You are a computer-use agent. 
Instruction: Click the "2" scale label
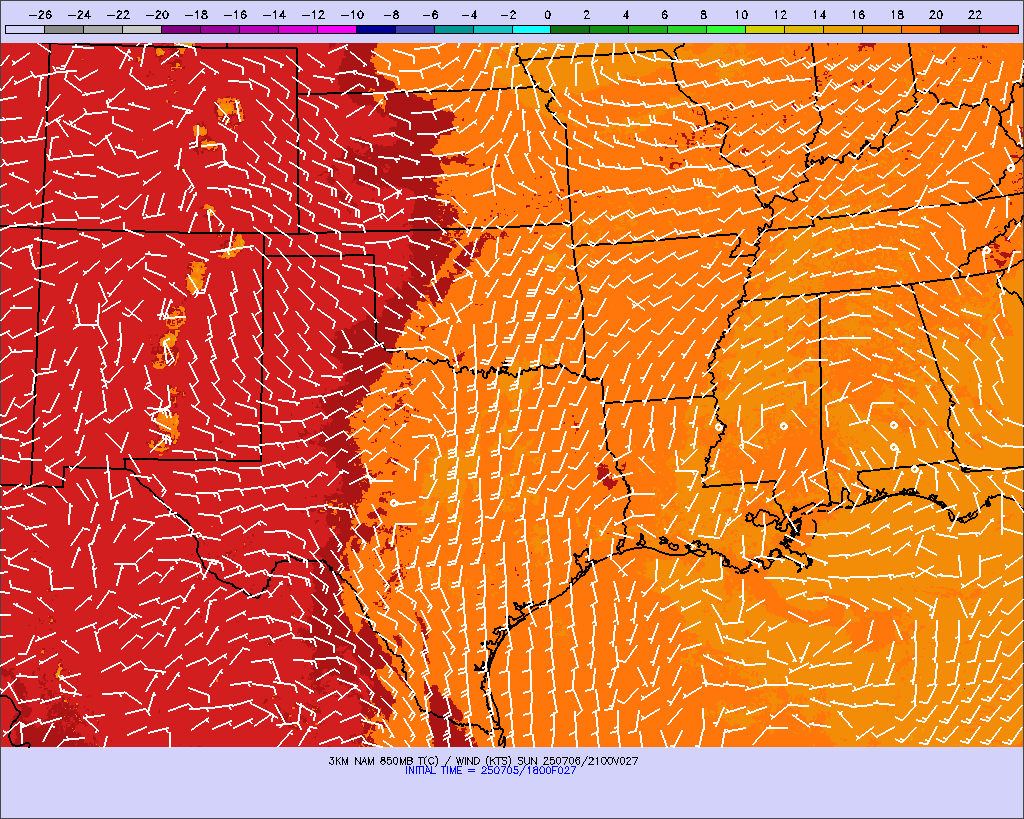(586, 15)
